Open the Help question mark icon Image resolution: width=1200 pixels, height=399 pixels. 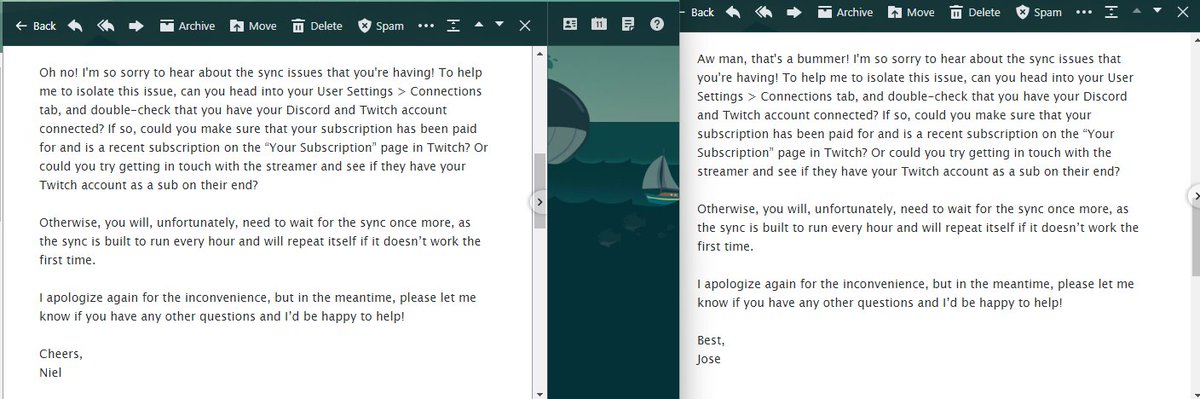point(657,25)
